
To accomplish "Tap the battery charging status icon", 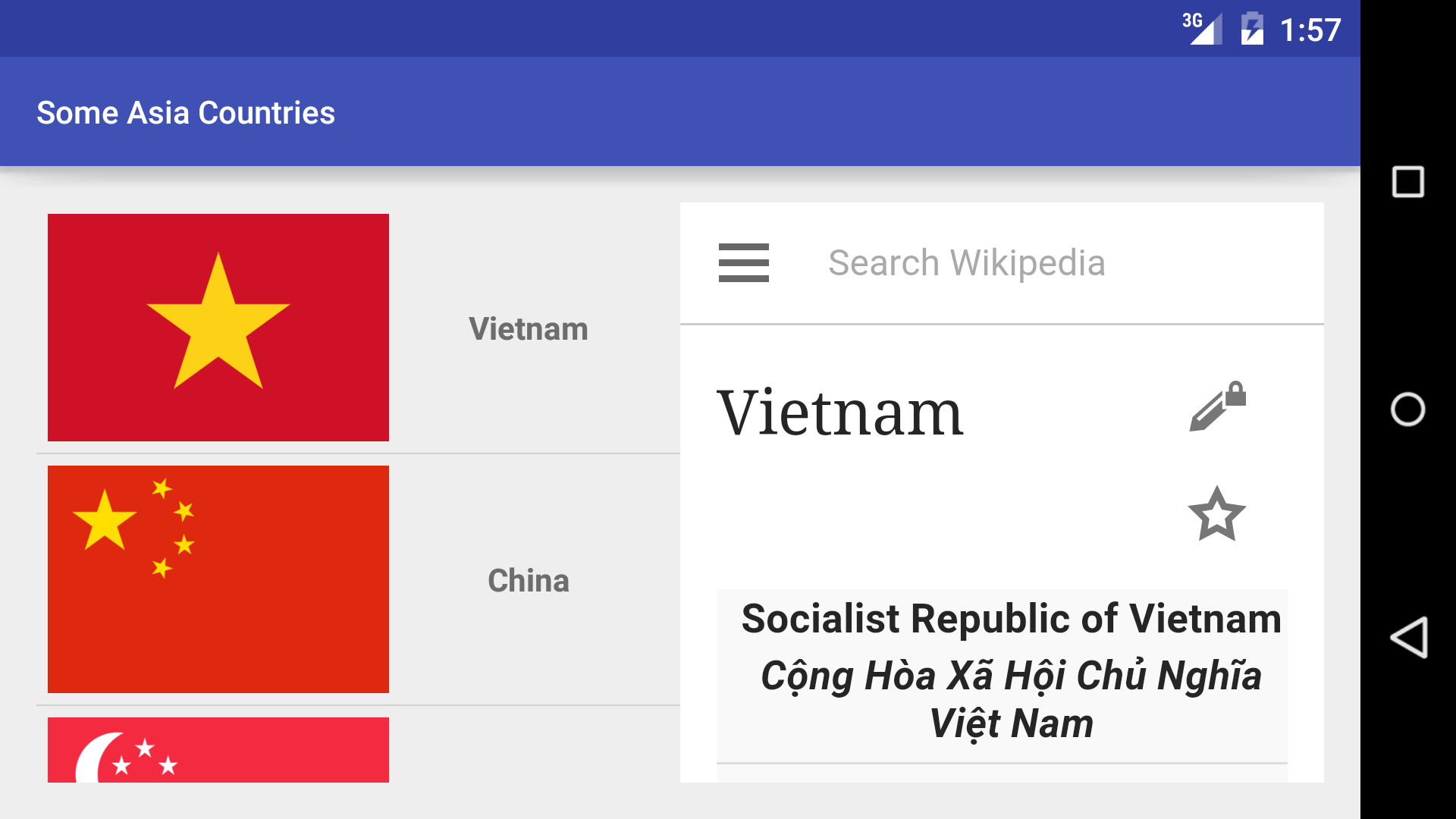I will (1252, 29).
